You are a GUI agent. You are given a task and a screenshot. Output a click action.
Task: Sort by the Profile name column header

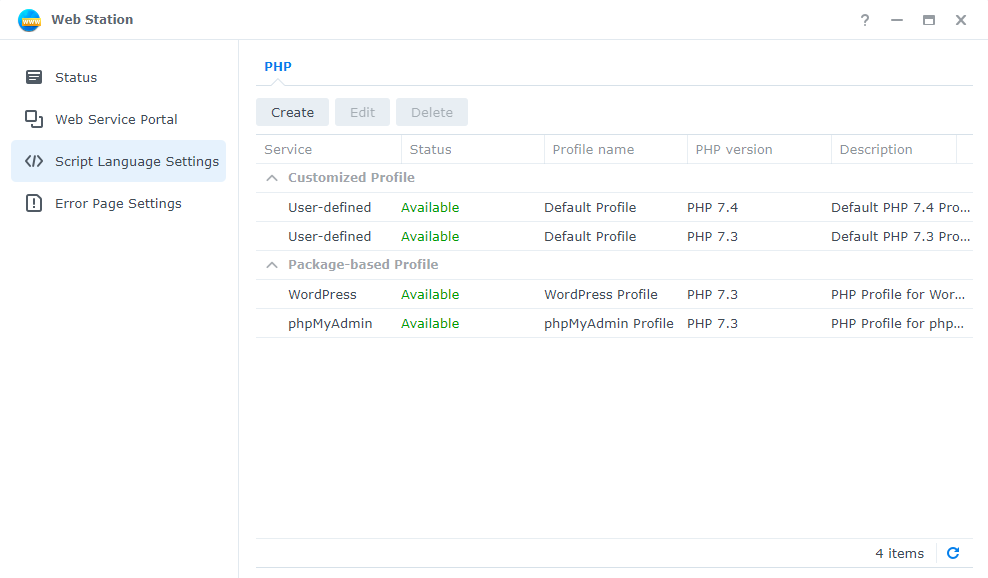coord(616,149)
